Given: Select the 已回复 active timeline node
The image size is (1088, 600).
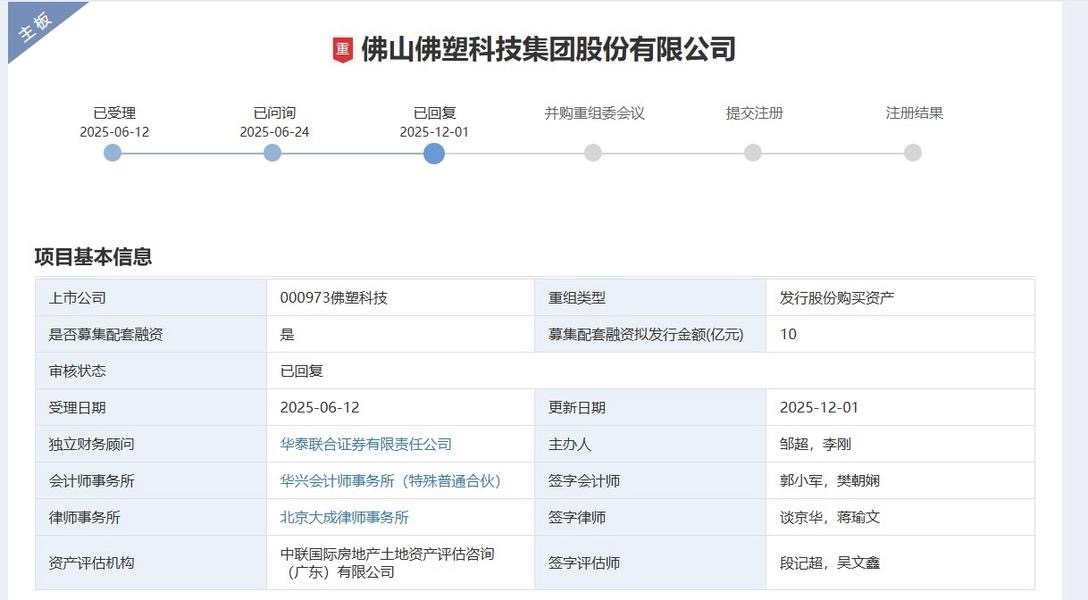Looking at the screenshot, I should (x=434, y=153).
